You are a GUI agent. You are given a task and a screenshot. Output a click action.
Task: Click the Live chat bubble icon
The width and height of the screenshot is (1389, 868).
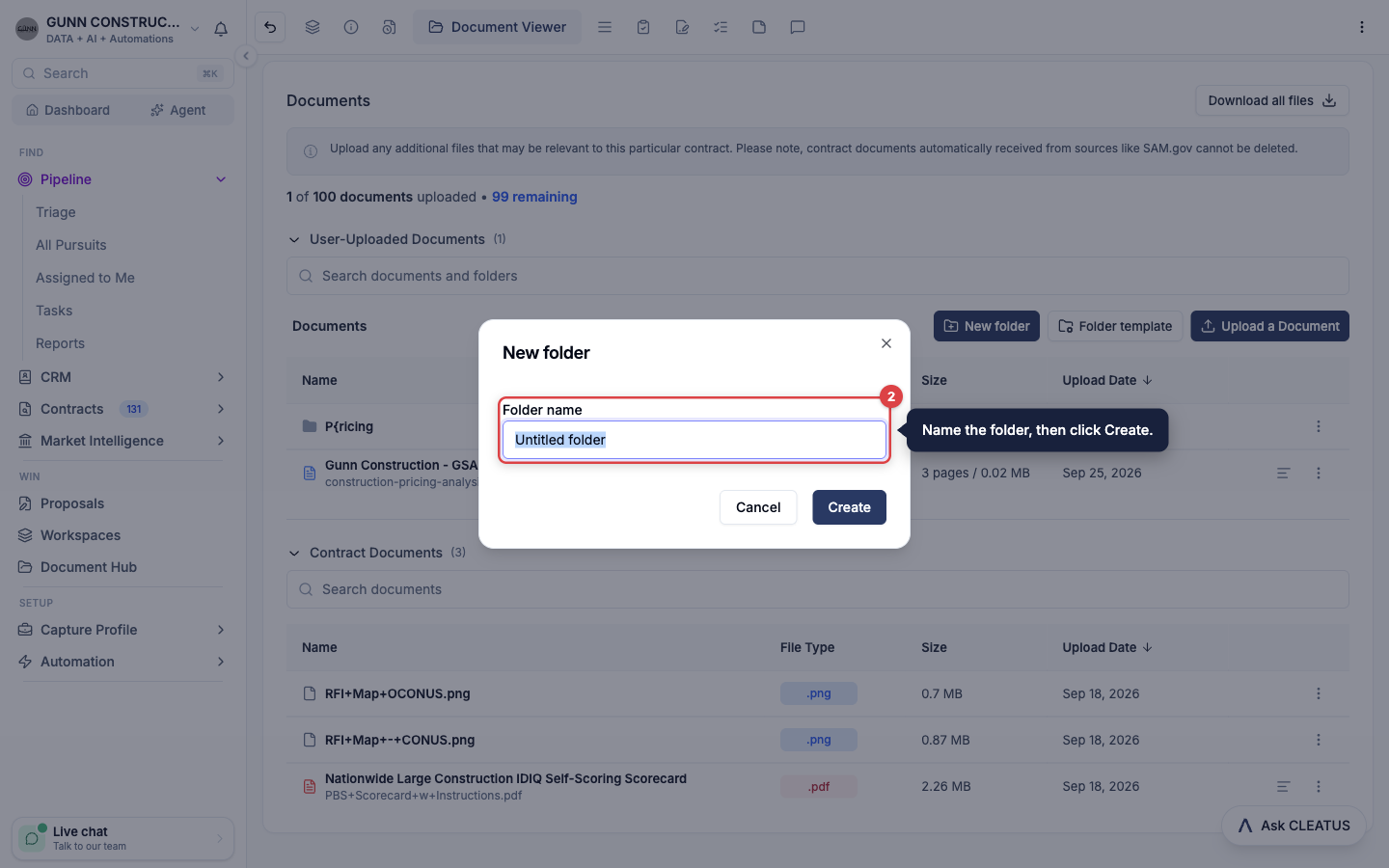point(32,838)
